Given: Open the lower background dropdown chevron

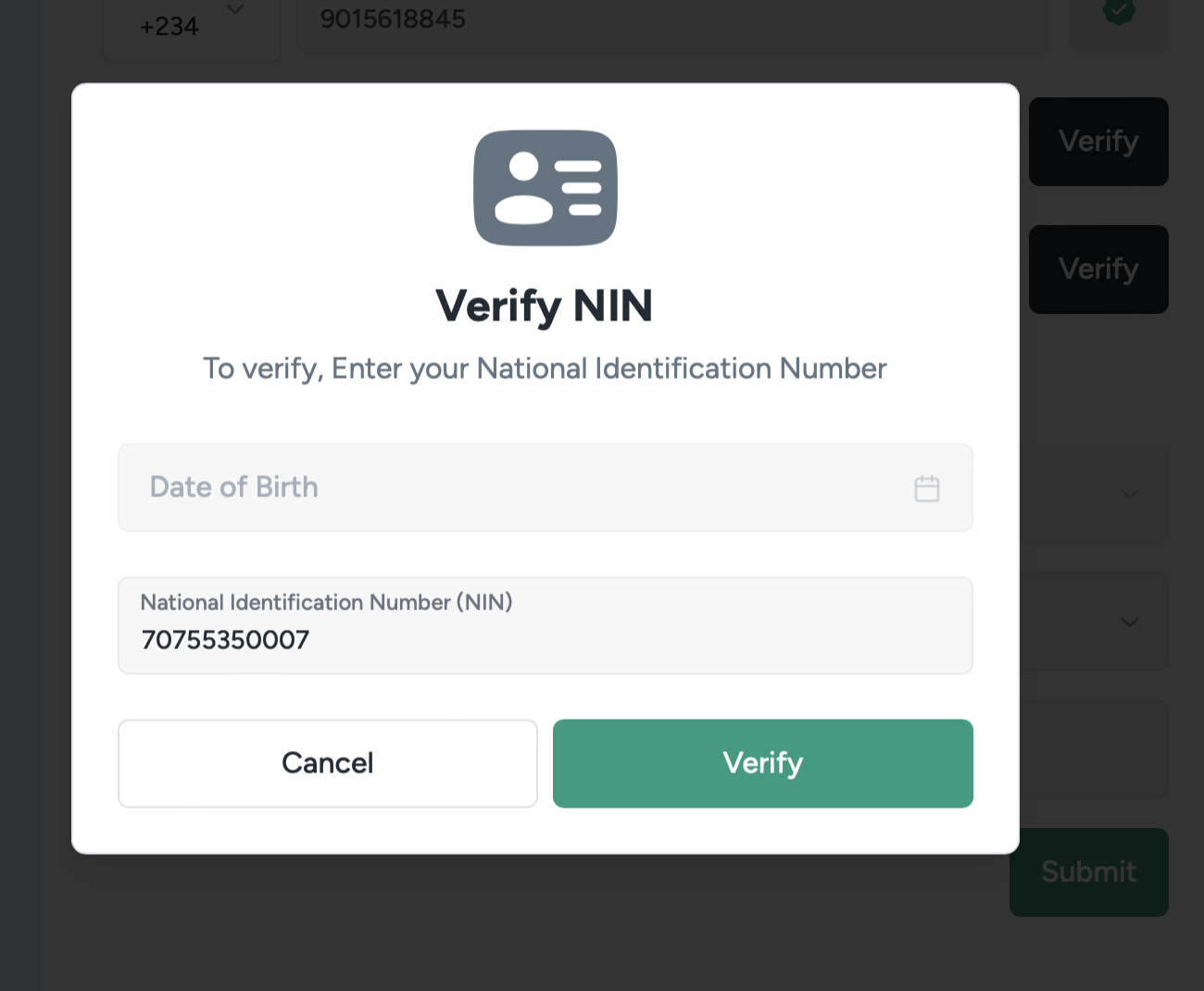Looking at the screenshot, I should [x=1129, y=622].
